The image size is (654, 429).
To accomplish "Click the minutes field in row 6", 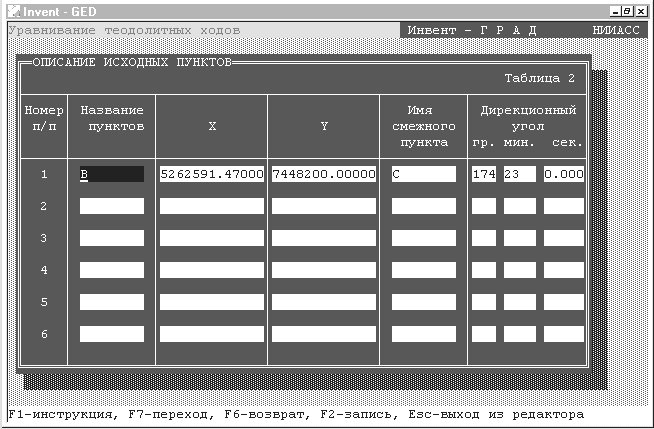I will 520,334.
